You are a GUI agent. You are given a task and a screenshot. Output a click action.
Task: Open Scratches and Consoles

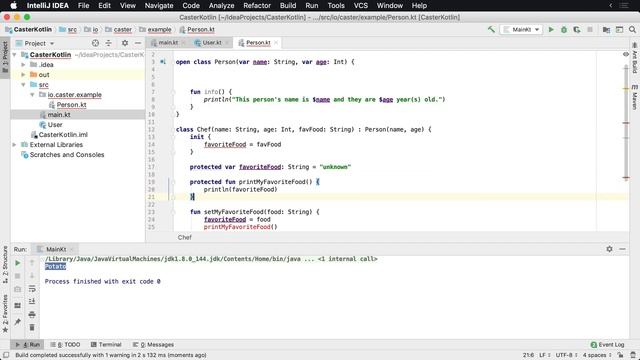click(67, 155)
